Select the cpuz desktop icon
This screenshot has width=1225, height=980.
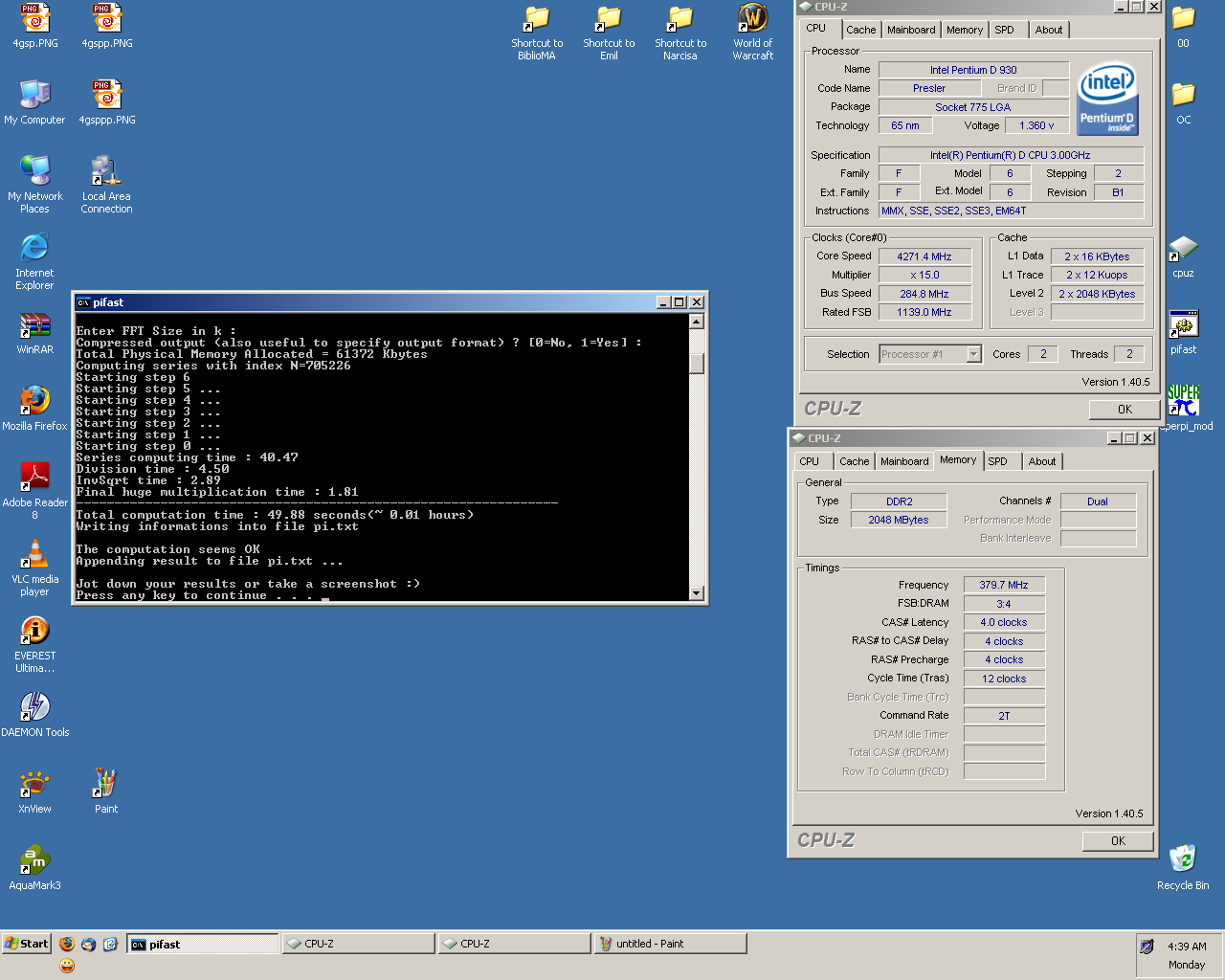[x=1184, y=256]
